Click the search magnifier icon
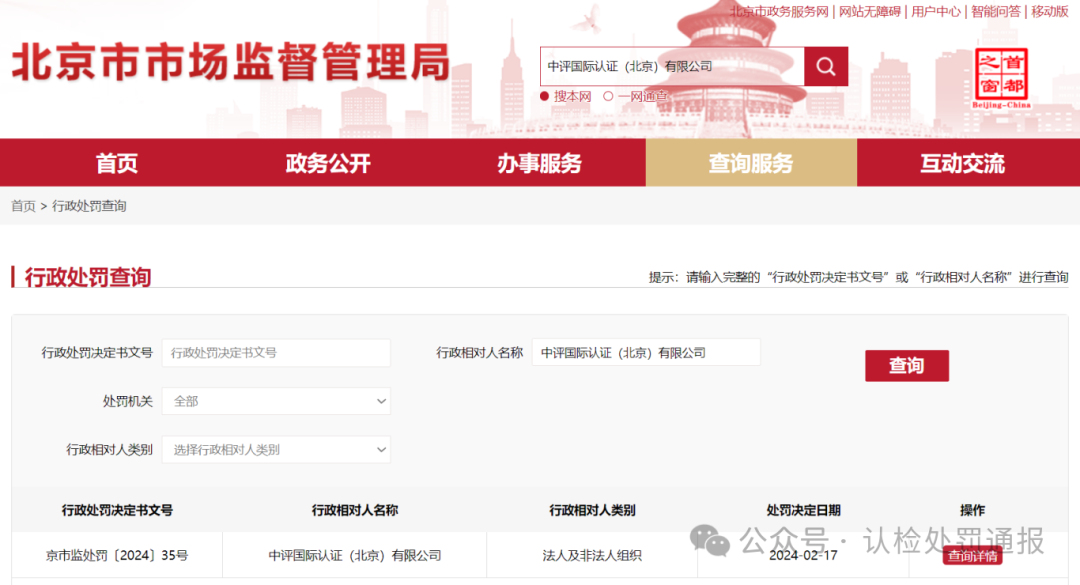This screenshot has width=1080, height=585. (x=826, y=66)
